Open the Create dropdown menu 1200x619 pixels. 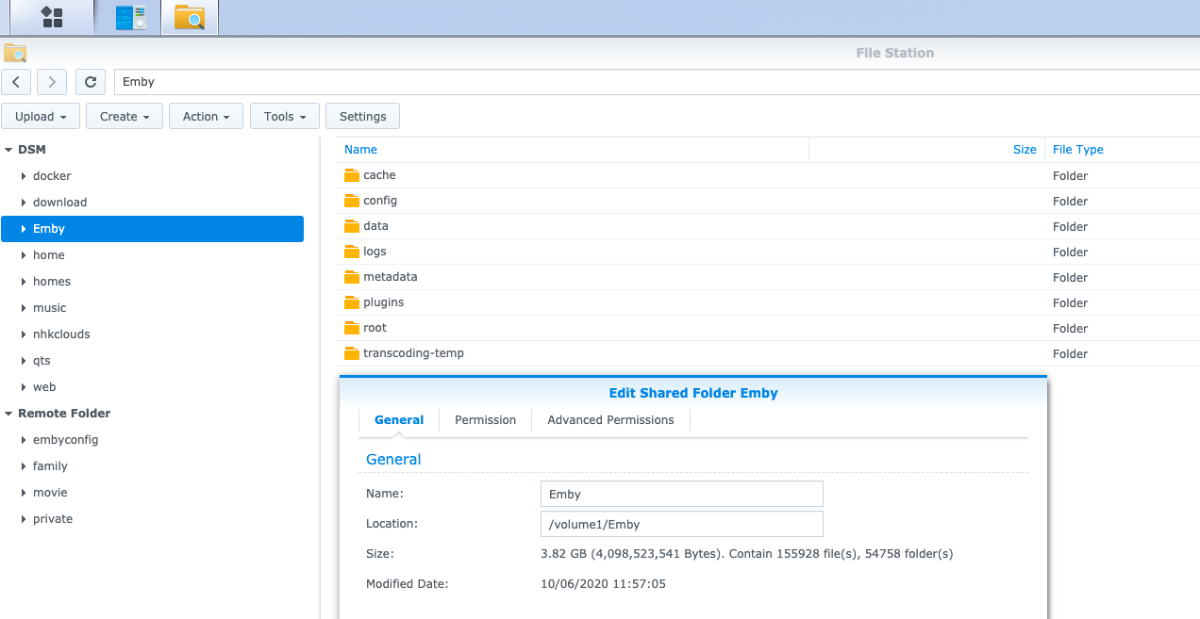pyautogui.click(x=124, y=116)
